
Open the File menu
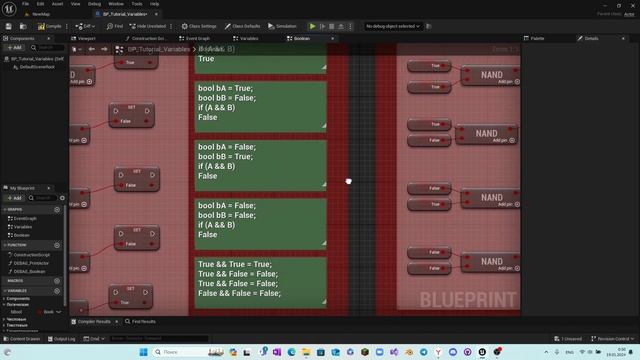(25, 4)
